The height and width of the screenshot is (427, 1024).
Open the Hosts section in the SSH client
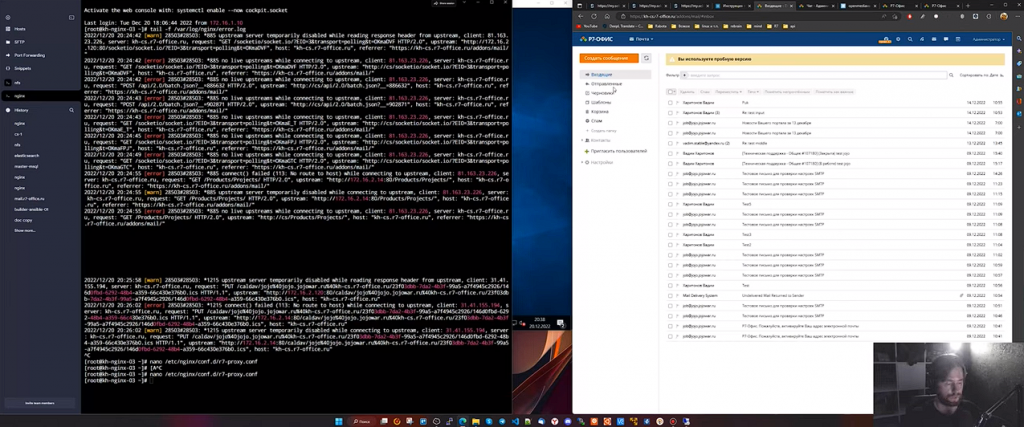20,29
